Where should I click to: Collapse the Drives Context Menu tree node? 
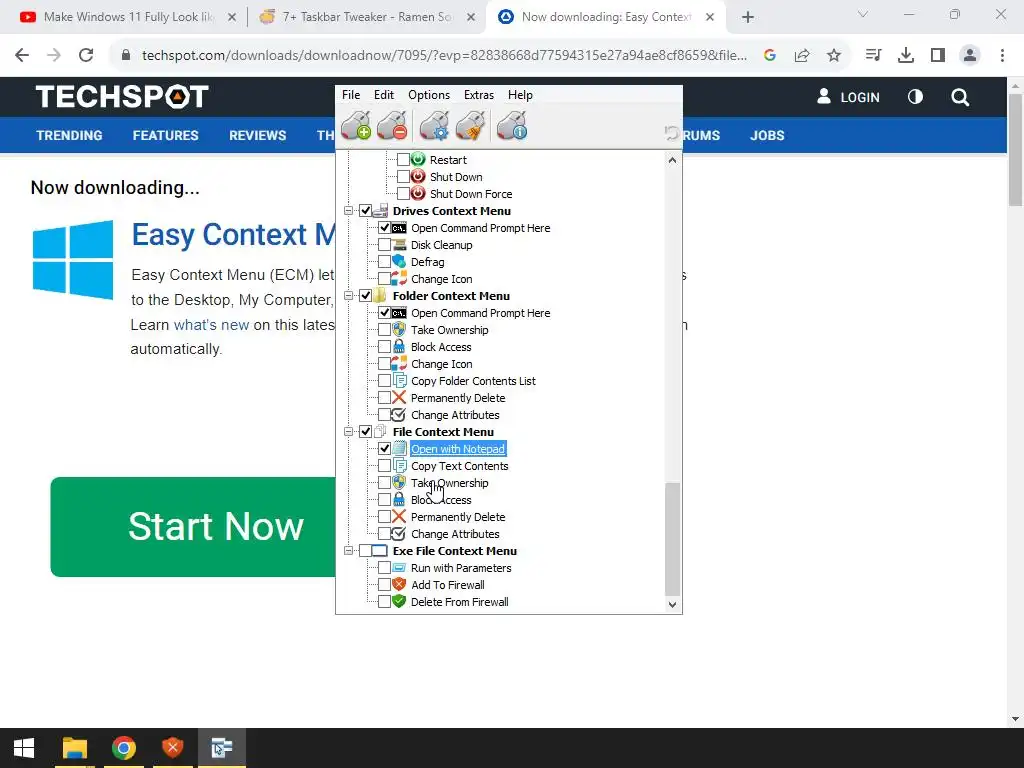coord(349,210)
